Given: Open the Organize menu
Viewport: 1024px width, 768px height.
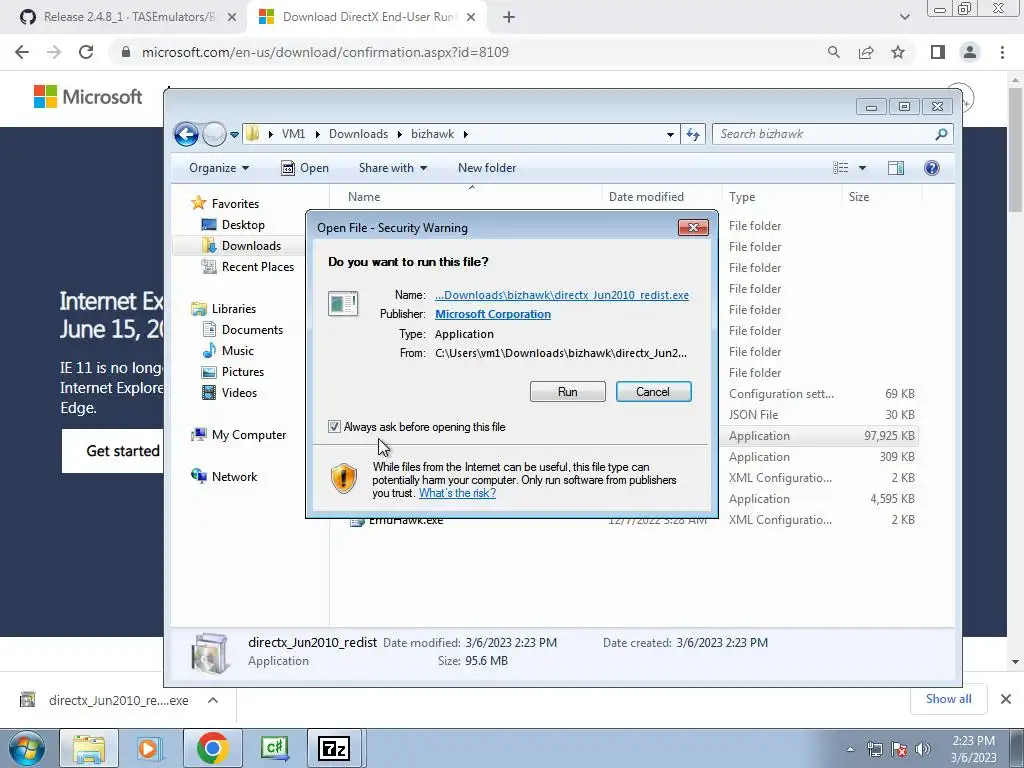Looking at the screenshot, I should click(x=219, y=168).
